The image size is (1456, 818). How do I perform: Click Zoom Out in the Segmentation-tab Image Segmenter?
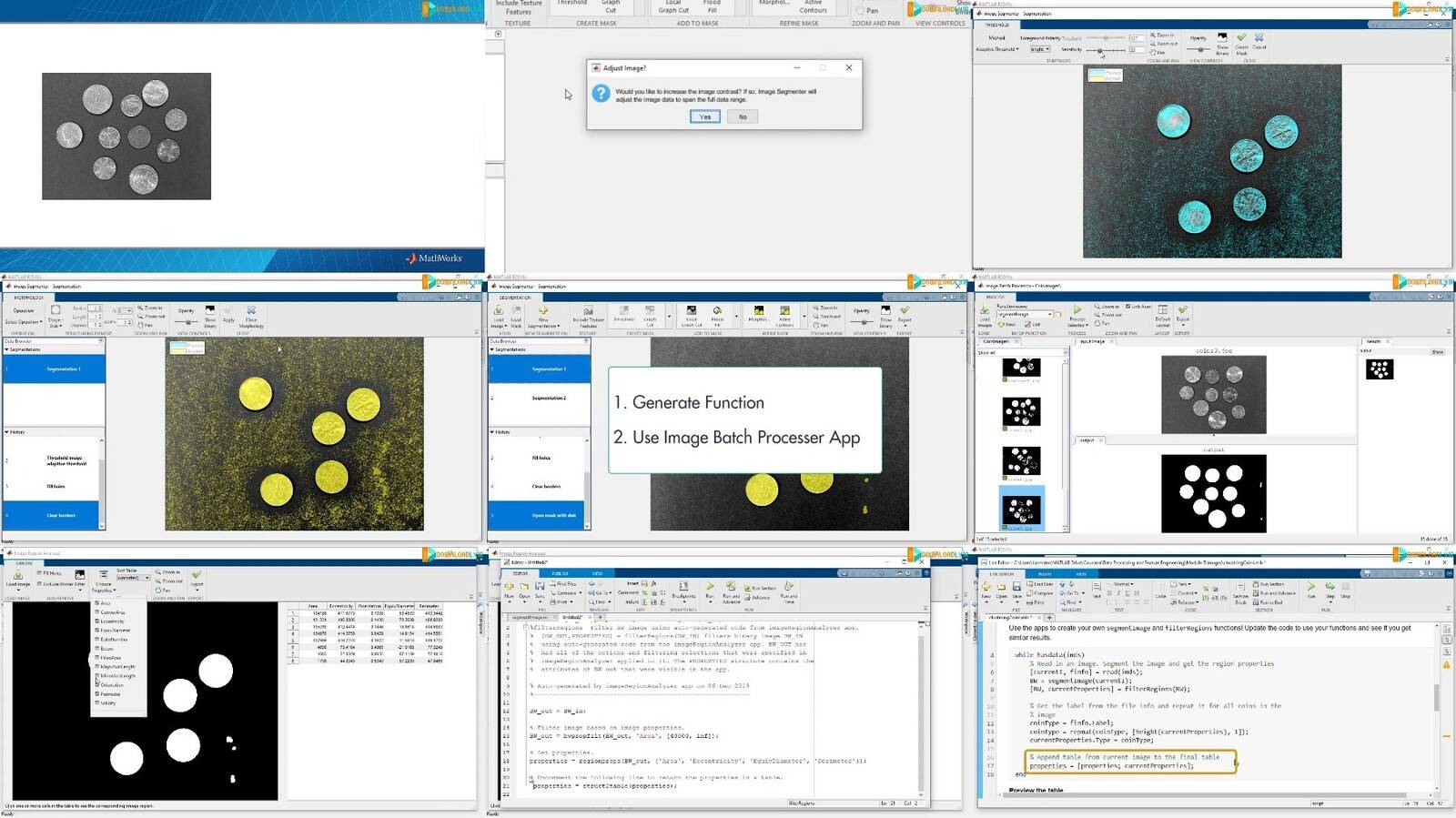tap(825, 317)
